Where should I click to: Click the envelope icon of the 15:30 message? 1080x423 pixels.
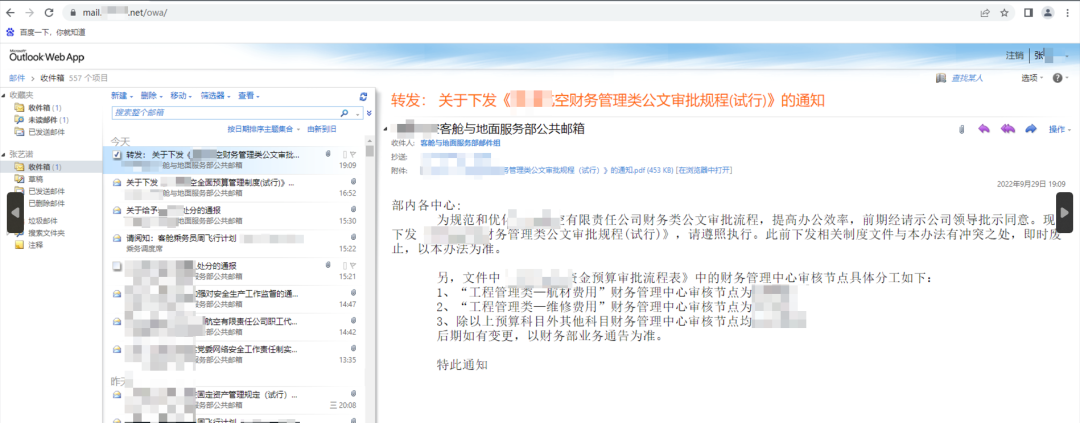point(117,211)
